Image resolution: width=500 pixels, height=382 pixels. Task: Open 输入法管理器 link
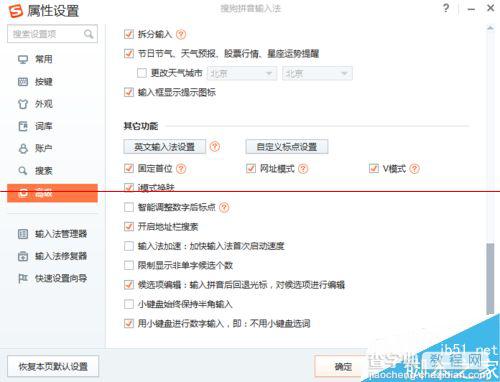point(61,234)
